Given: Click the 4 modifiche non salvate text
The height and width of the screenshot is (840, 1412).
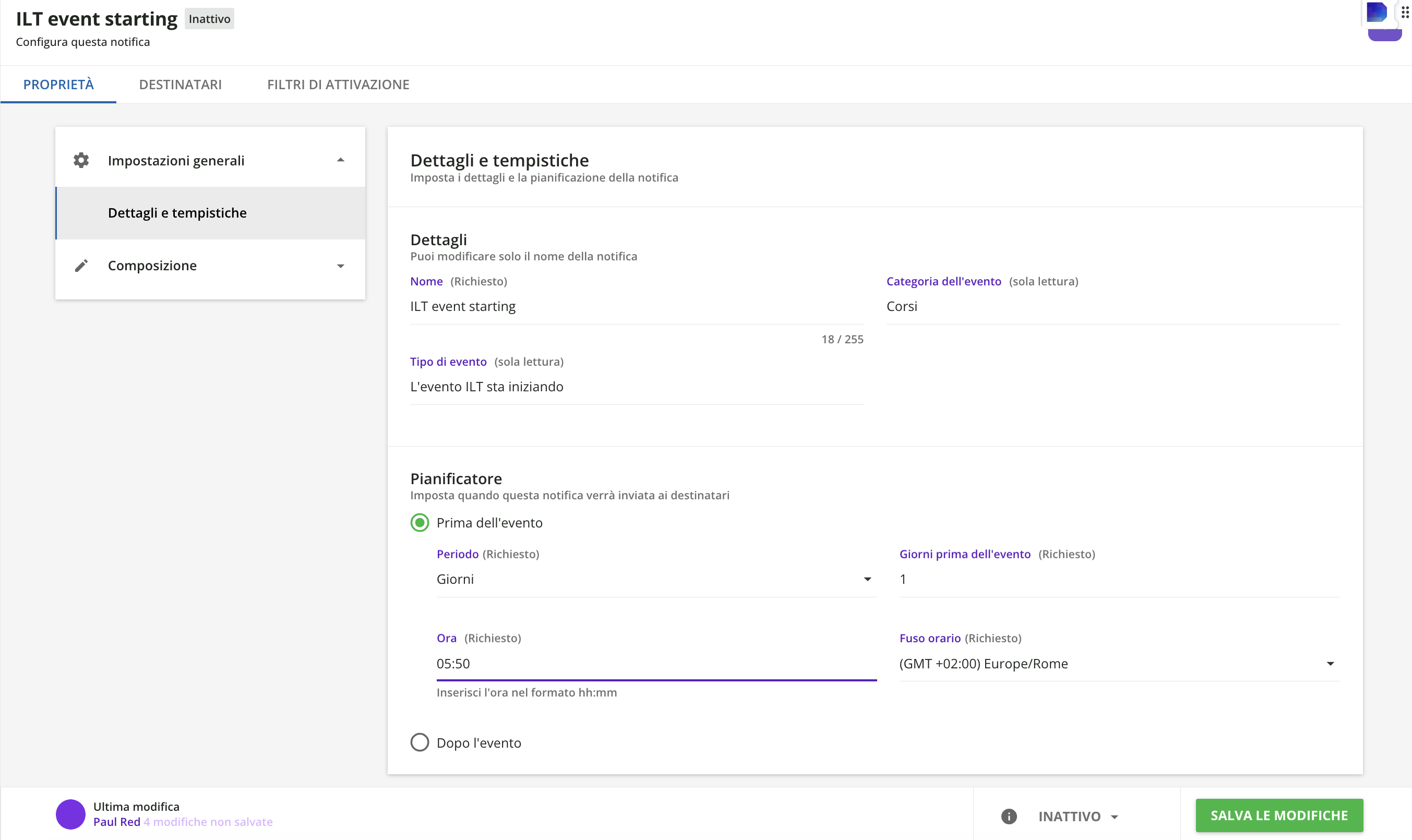Looking at the screenshot, I should (208, 821).
